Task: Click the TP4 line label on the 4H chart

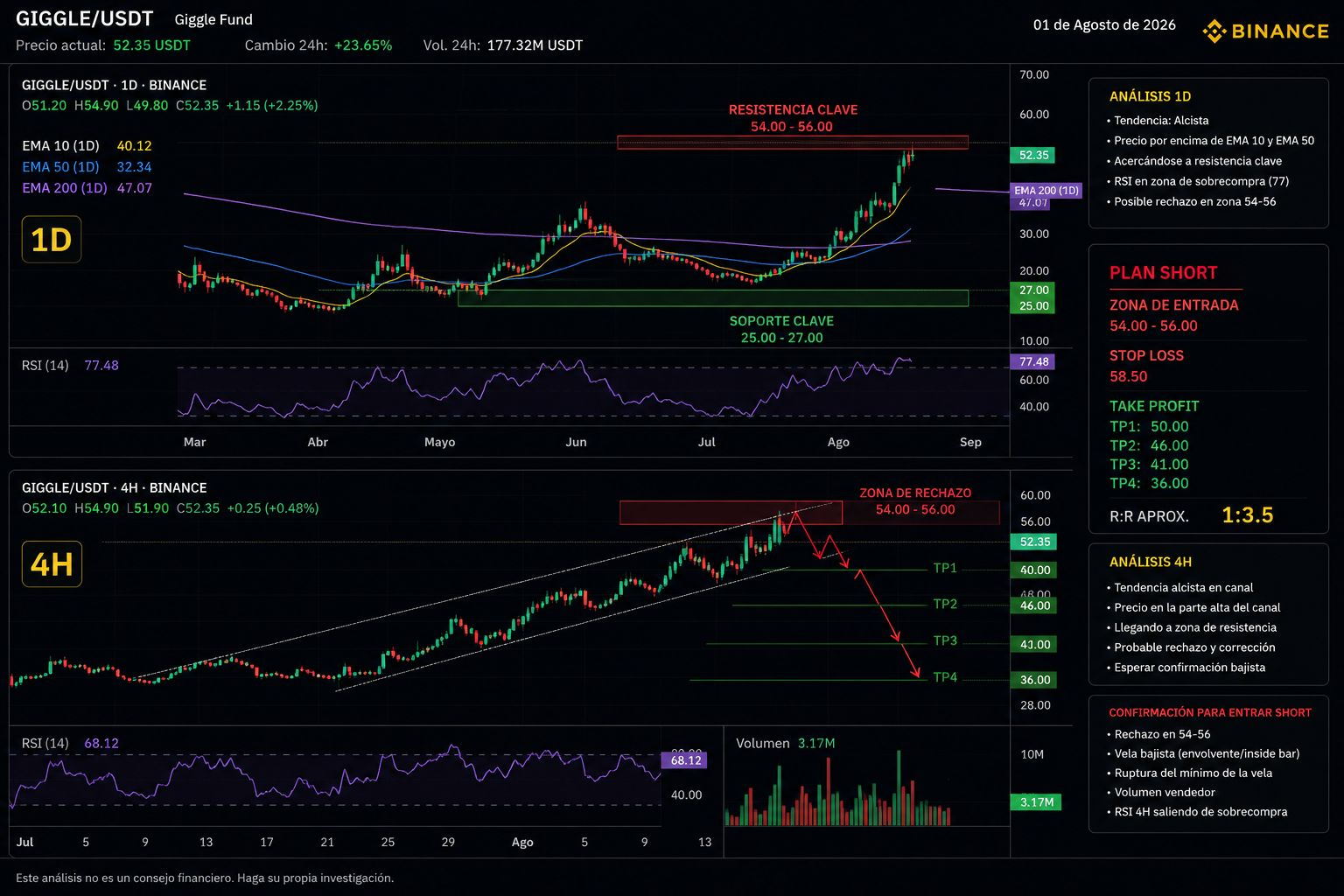Action: [945, 677]
